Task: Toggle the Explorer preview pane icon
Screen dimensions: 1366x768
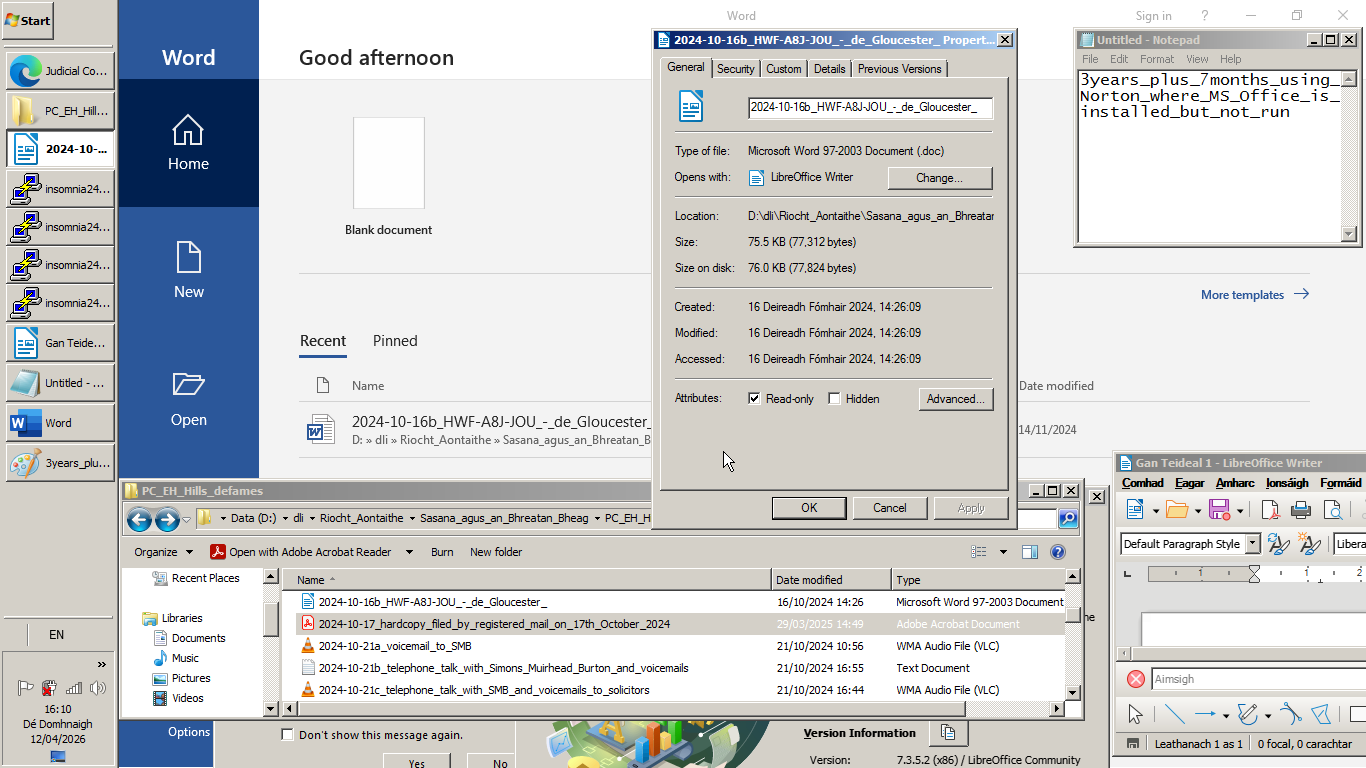Action: [1030, 552]
